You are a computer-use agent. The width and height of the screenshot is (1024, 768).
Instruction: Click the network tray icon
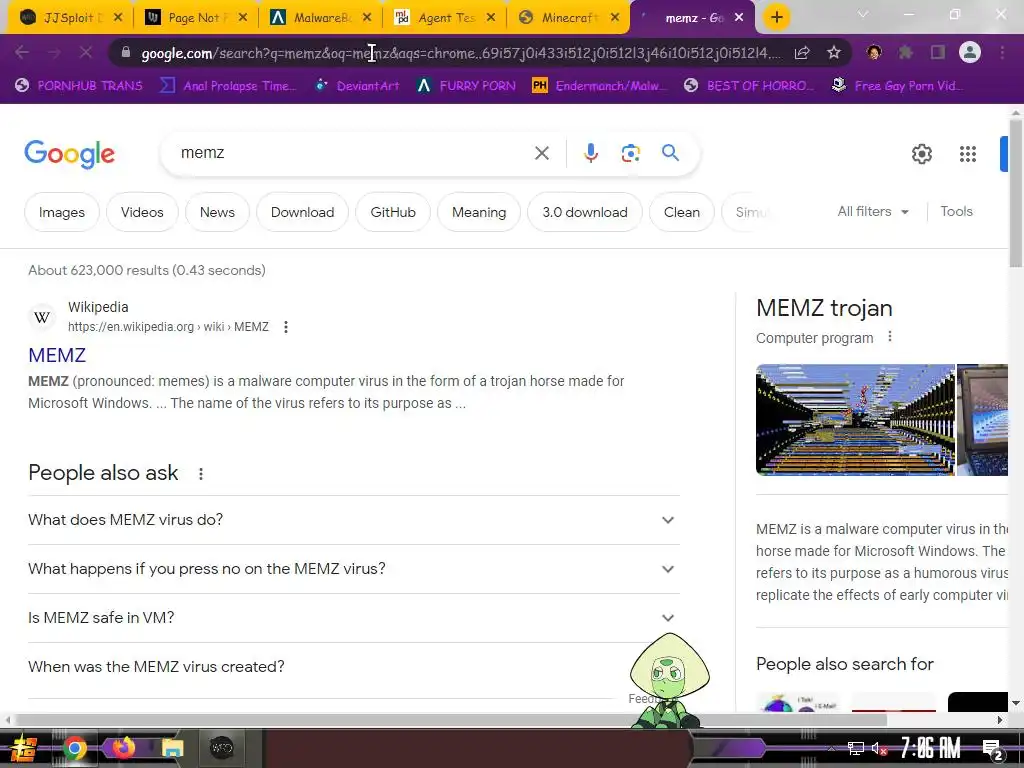point(855,748)
